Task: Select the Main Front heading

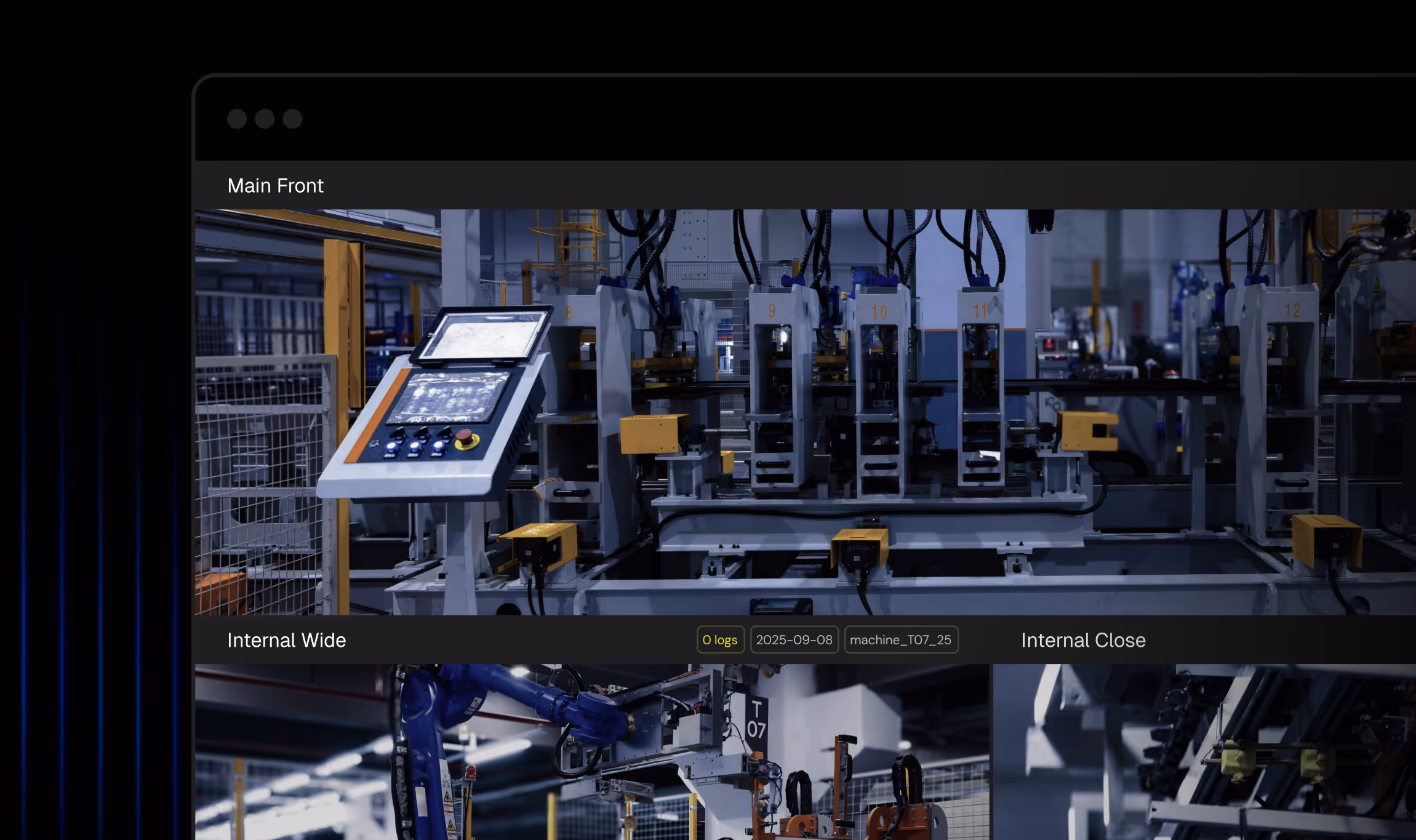Action: (x=275, y=186)
